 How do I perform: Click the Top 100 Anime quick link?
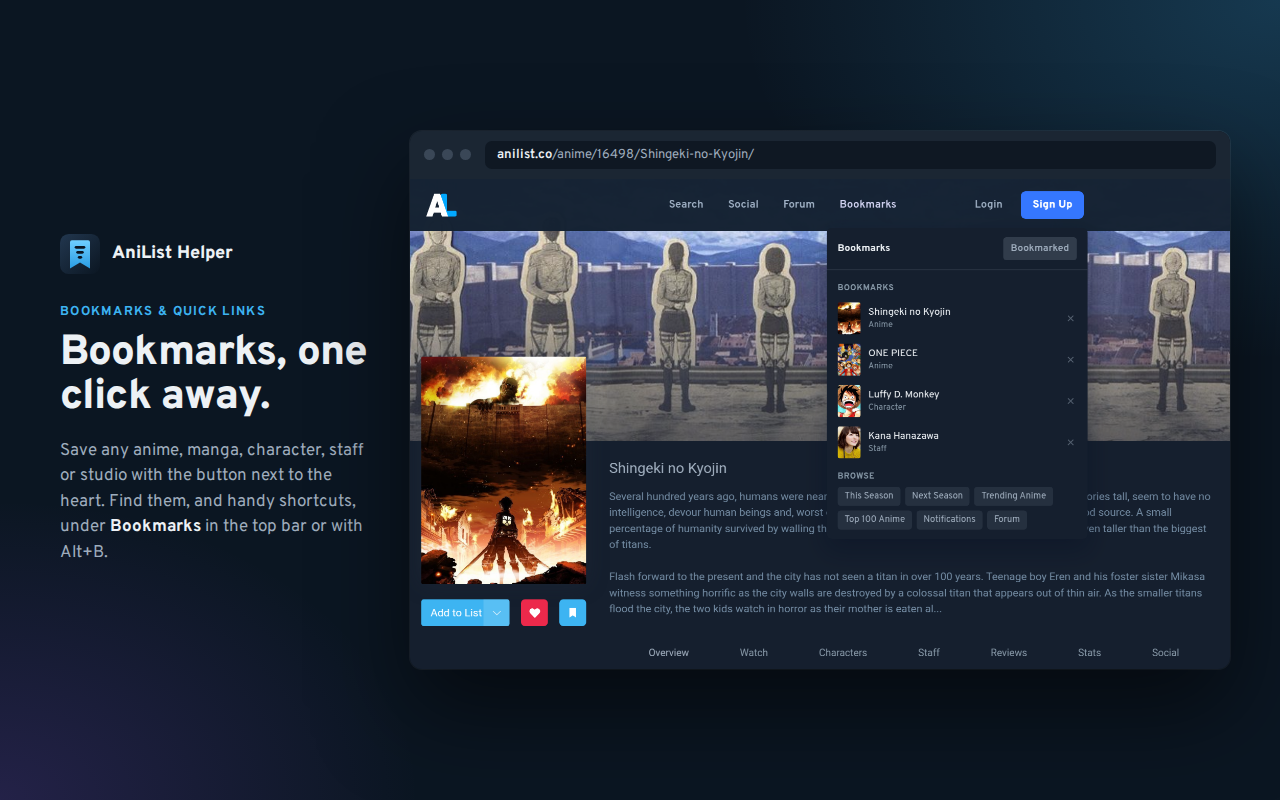pyautogui.click(x=875, y=520)
